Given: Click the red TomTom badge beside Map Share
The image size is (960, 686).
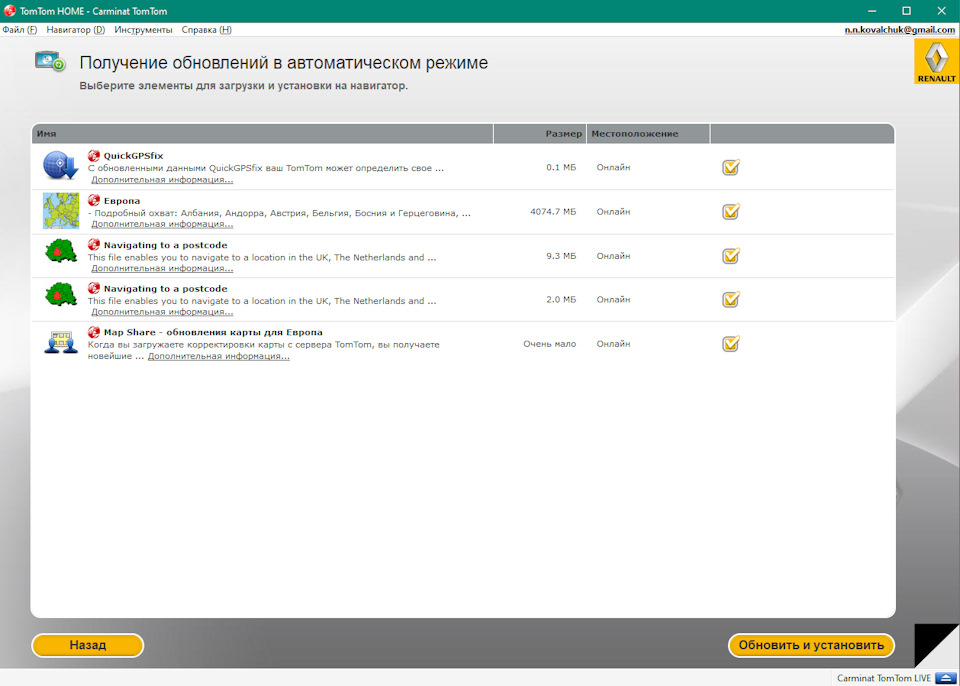Looking at the screenshot, I should click(94, 332).
